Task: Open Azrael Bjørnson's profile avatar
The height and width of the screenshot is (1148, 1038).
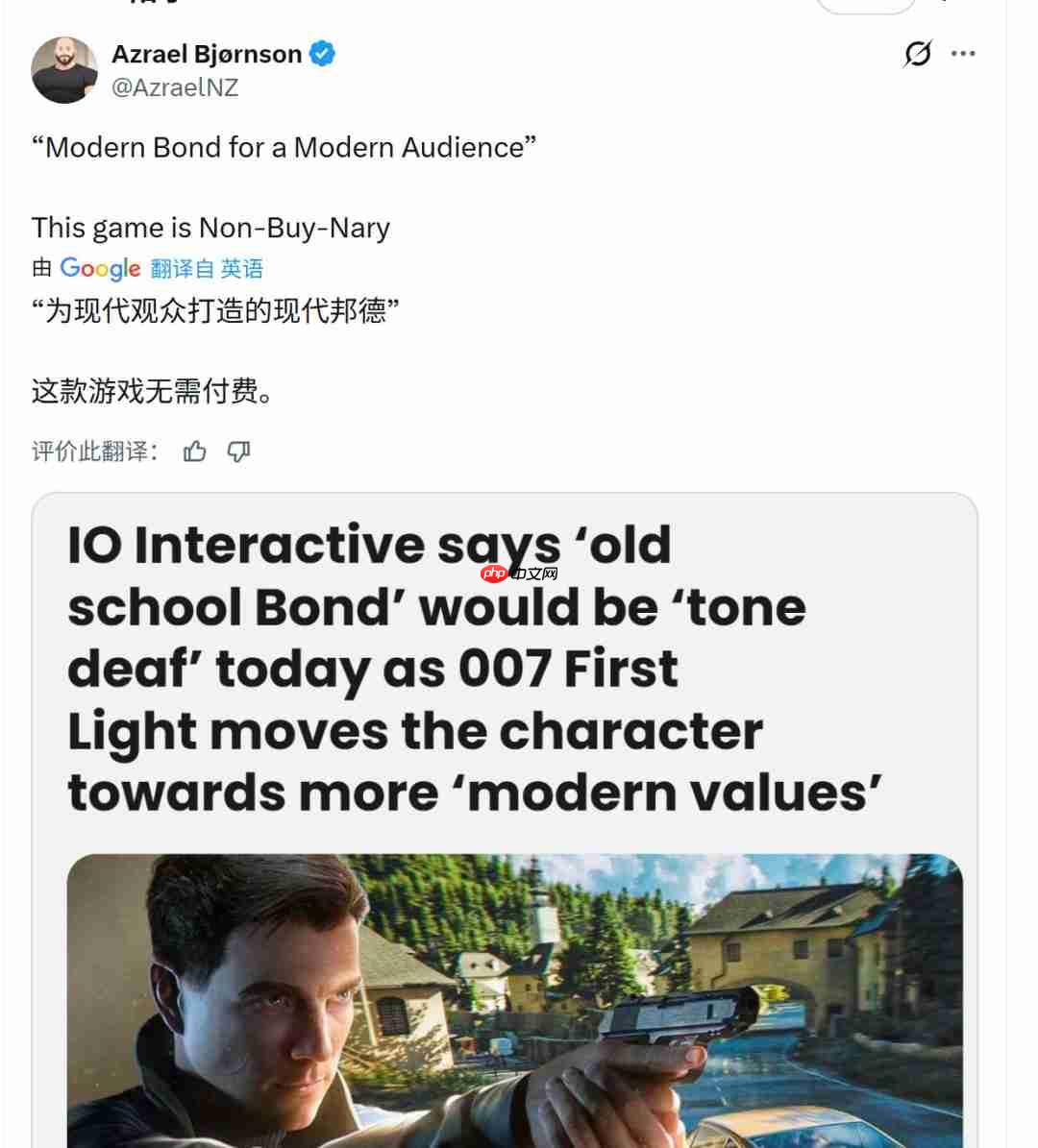Action: (64, 70)
